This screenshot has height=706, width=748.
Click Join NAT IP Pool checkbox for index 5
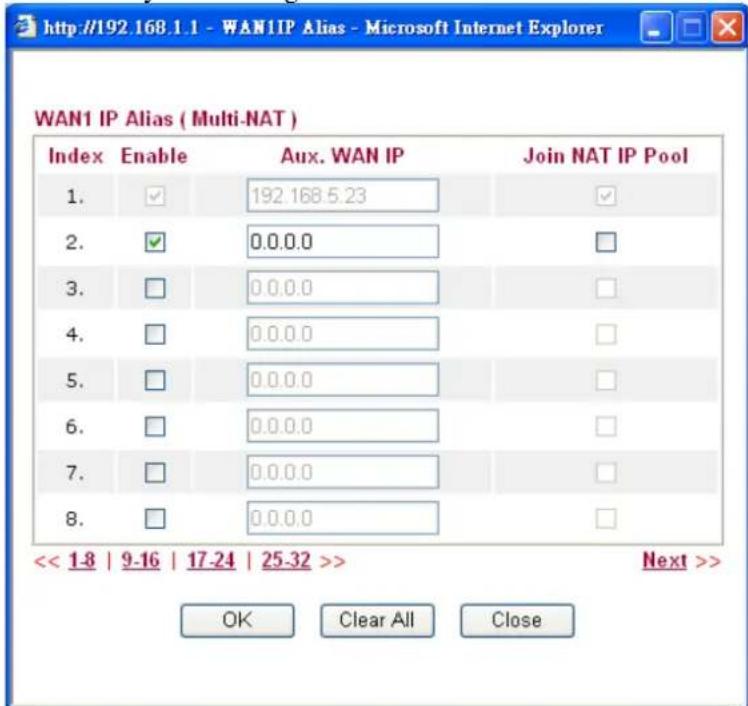point(606,380)
